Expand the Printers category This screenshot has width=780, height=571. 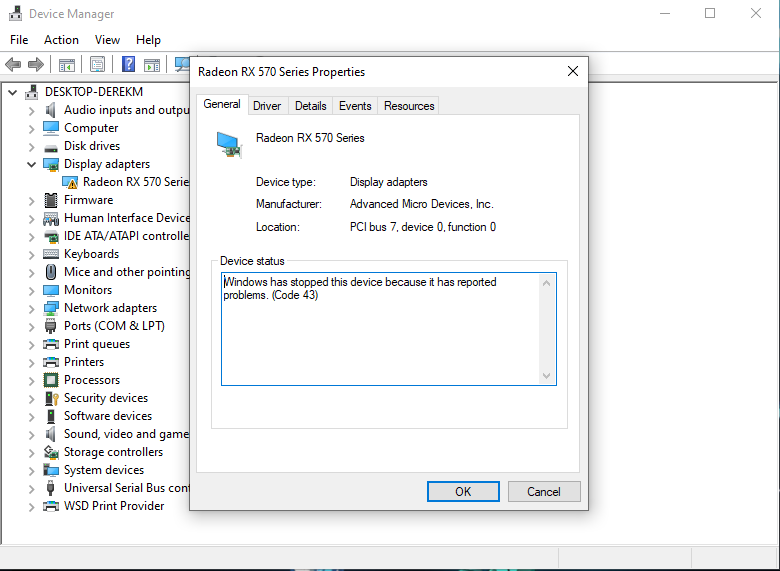coord(31,362)
